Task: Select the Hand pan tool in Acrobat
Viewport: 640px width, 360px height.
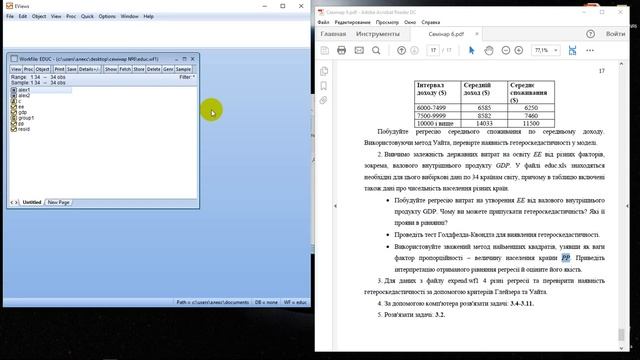Action: (489, 50)
